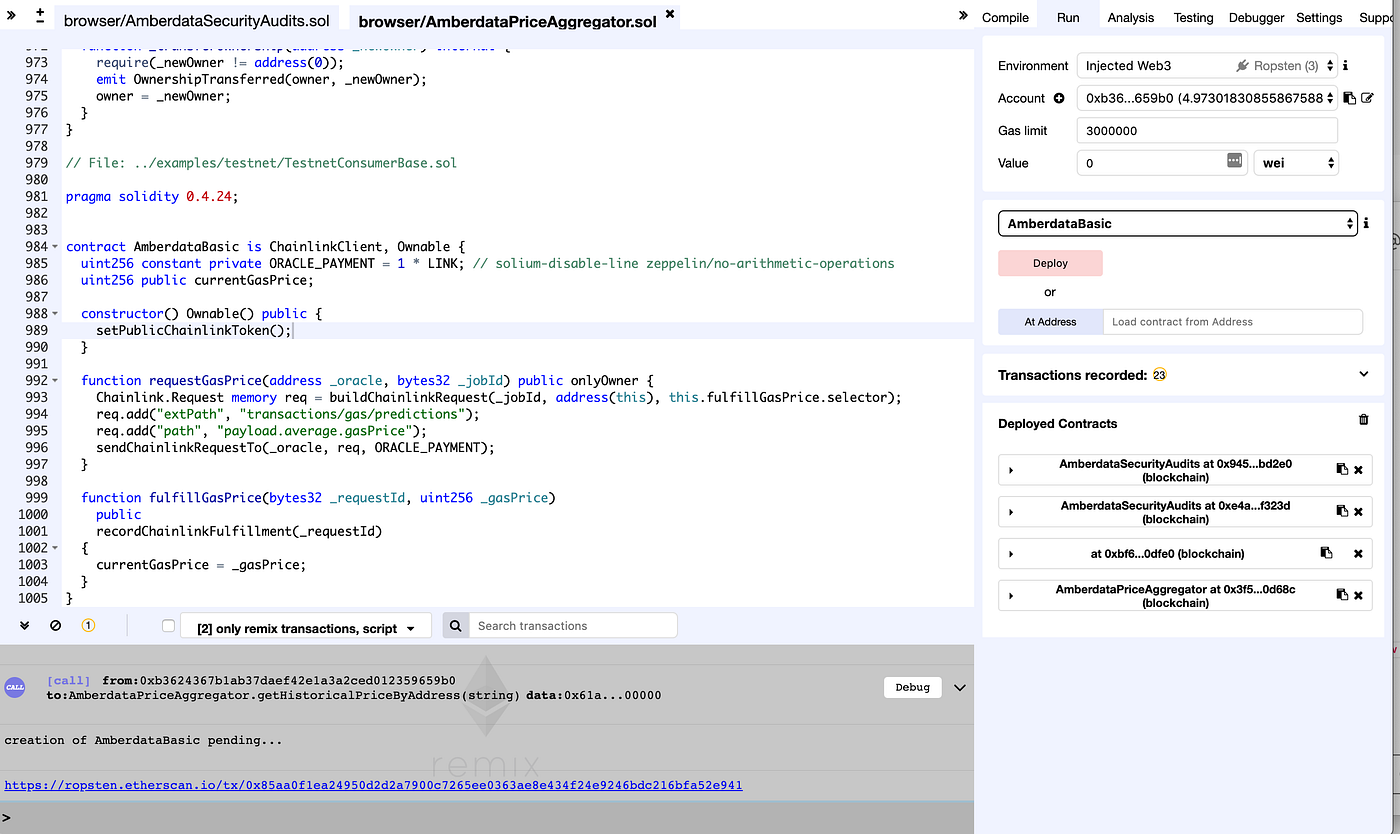Click the Gas limit input field

click(x=1207, y=130)
